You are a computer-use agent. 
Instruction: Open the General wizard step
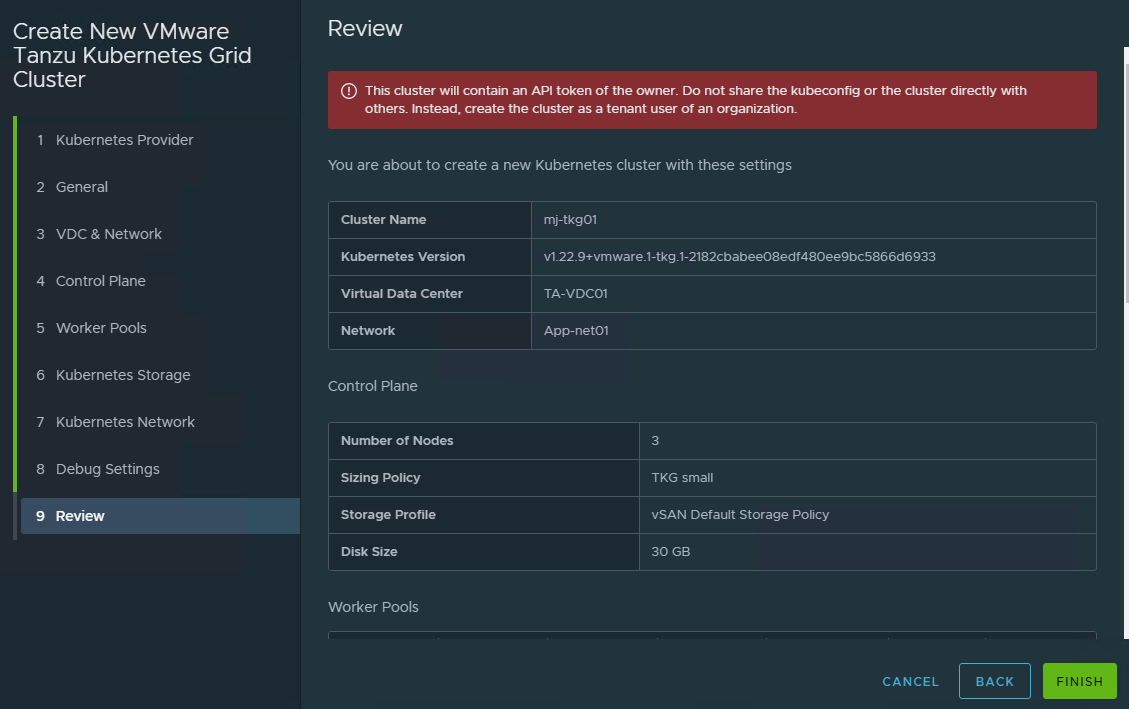[x=82, y=187]
